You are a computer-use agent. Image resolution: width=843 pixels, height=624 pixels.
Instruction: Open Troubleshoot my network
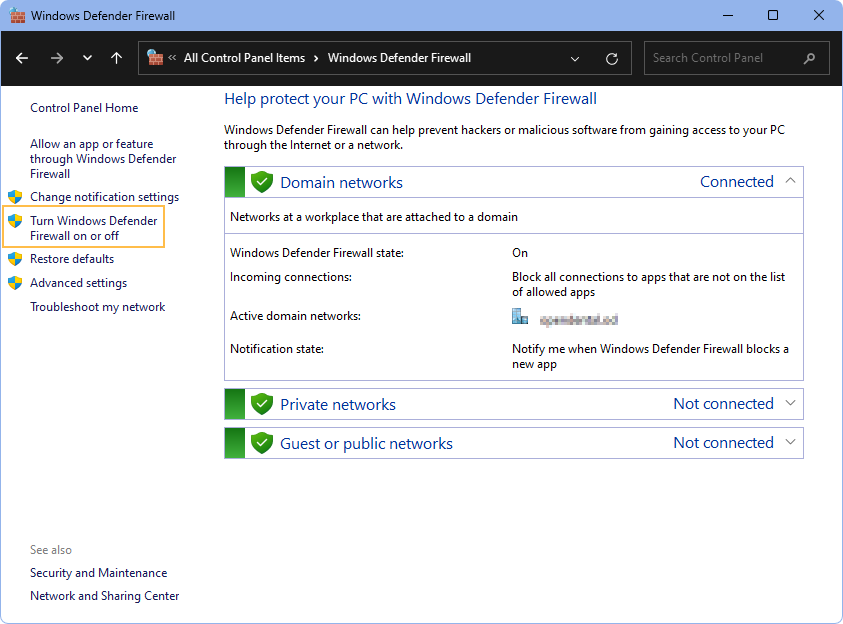point(97,307)
